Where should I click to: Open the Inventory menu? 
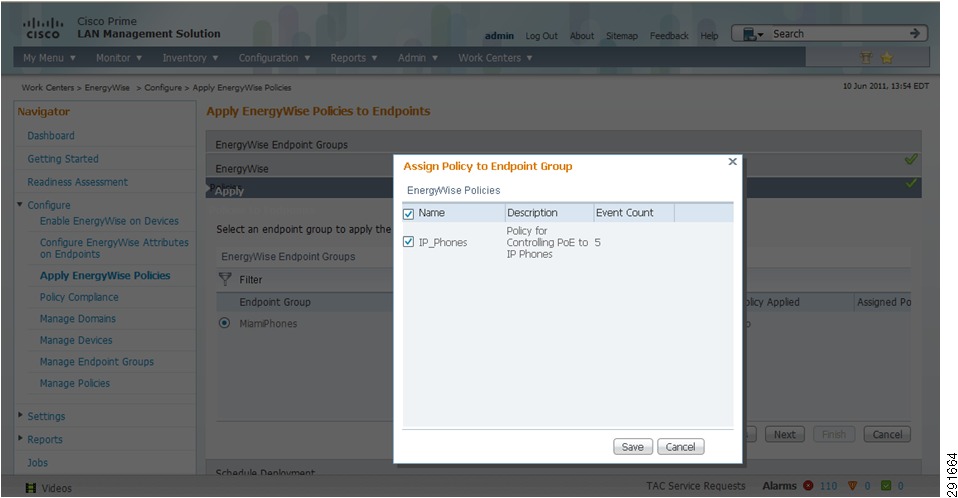pyautogui.click(x=190, y=57)
